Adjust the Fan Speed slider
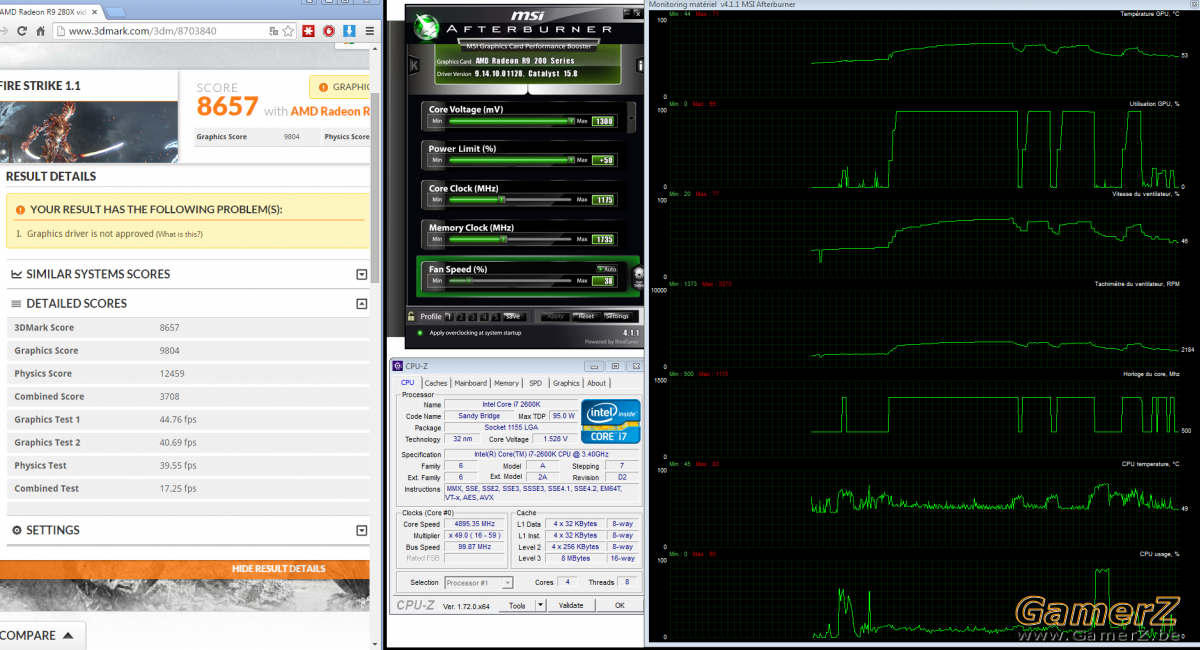1200x650 pixels. click(509, 280)
